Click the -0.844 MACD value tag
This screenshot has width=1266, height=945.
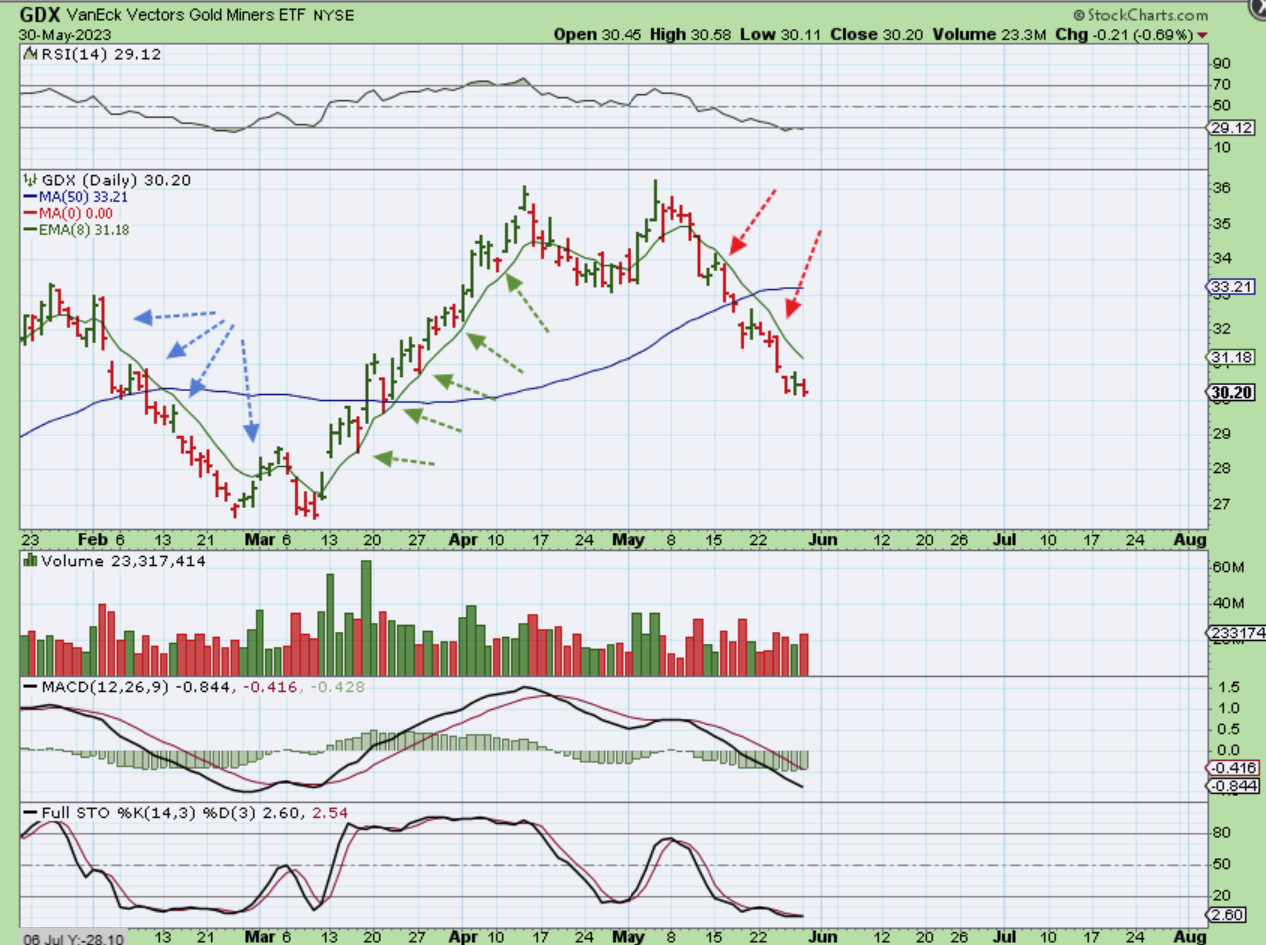click(x=1231, y=786)
